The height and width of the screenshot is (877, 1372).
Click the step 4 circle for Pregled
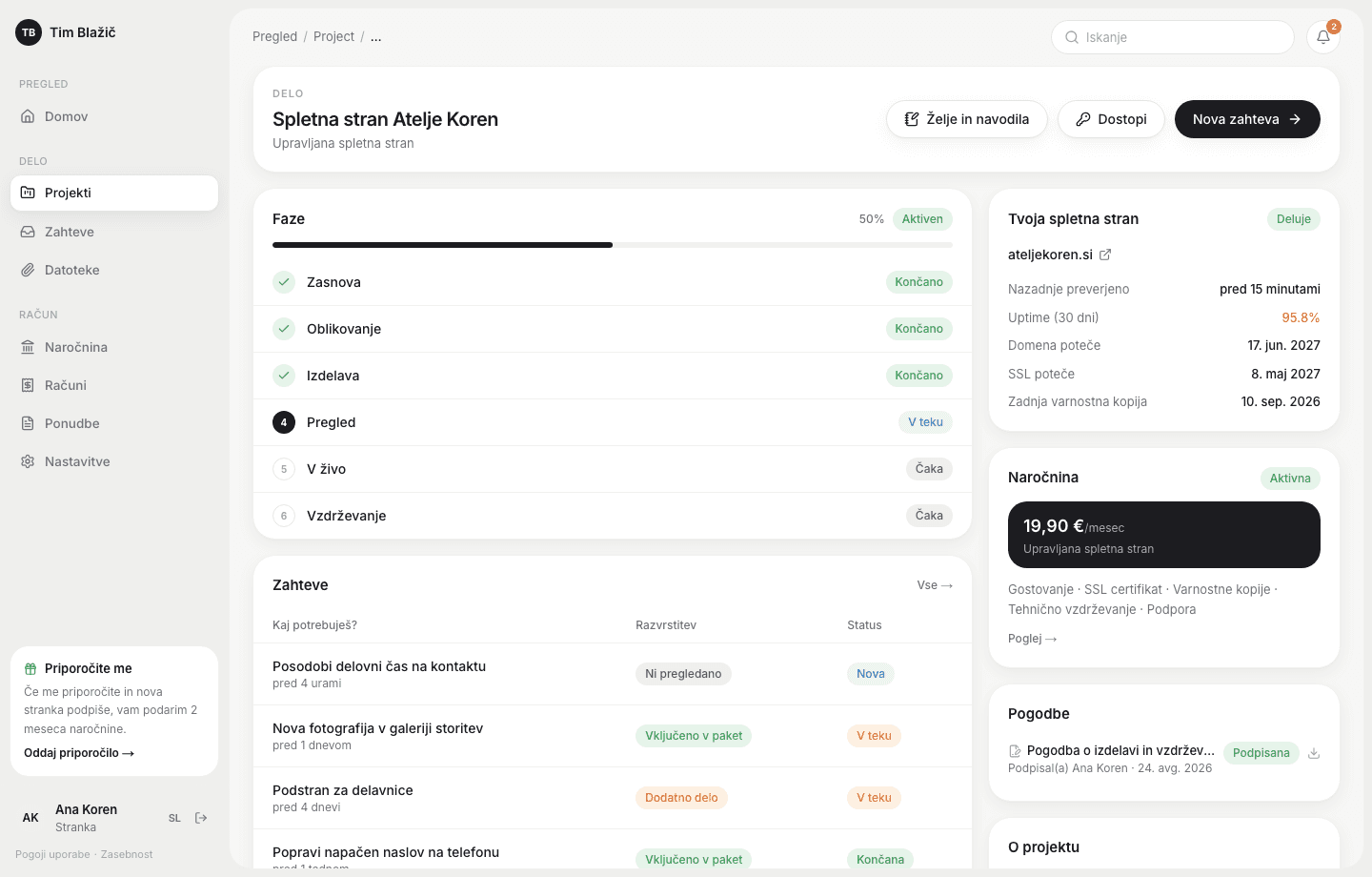coord(284,422)
